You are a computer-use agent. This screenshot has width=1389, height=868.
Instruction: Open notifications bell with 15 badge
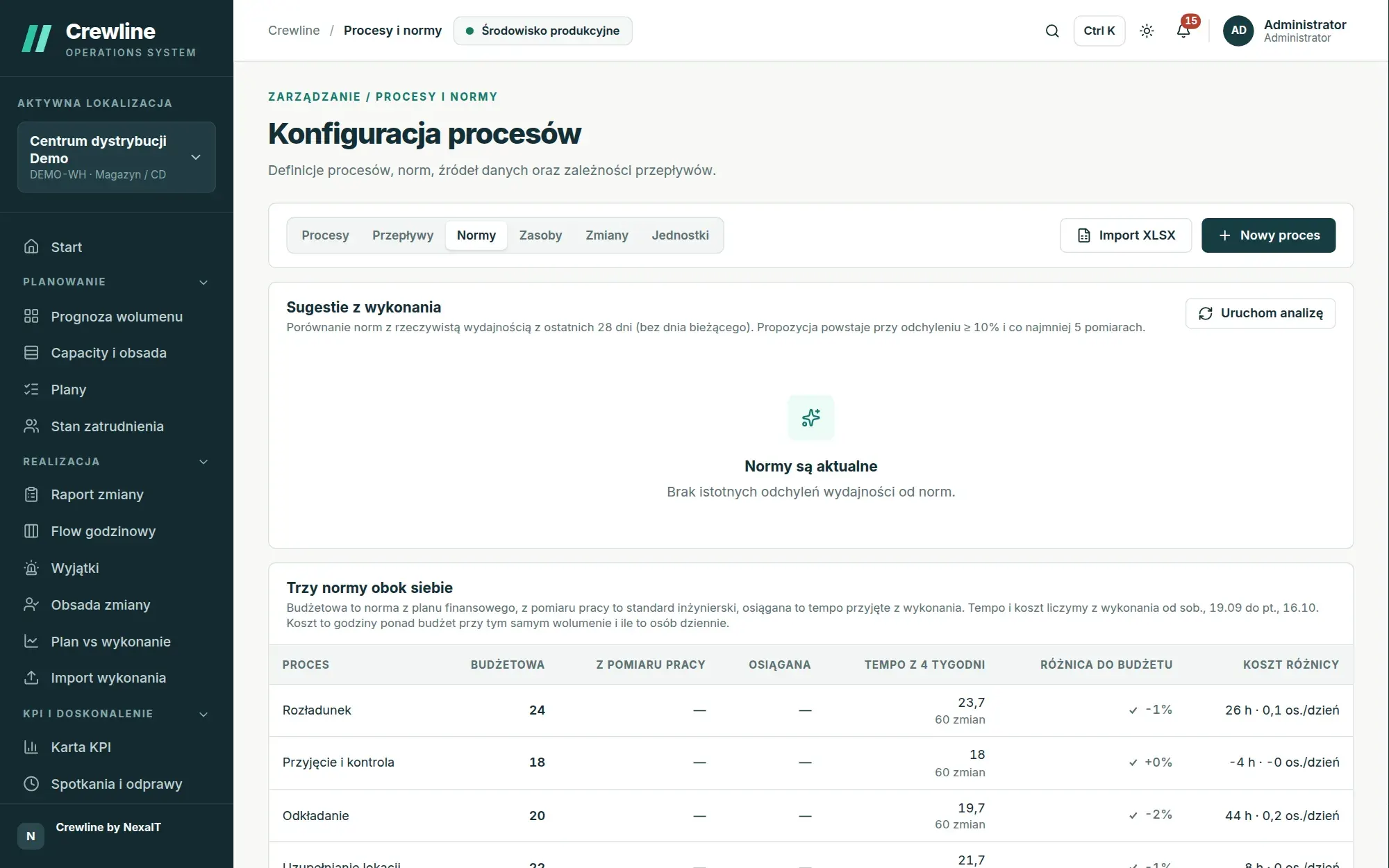coord(1184,31)
